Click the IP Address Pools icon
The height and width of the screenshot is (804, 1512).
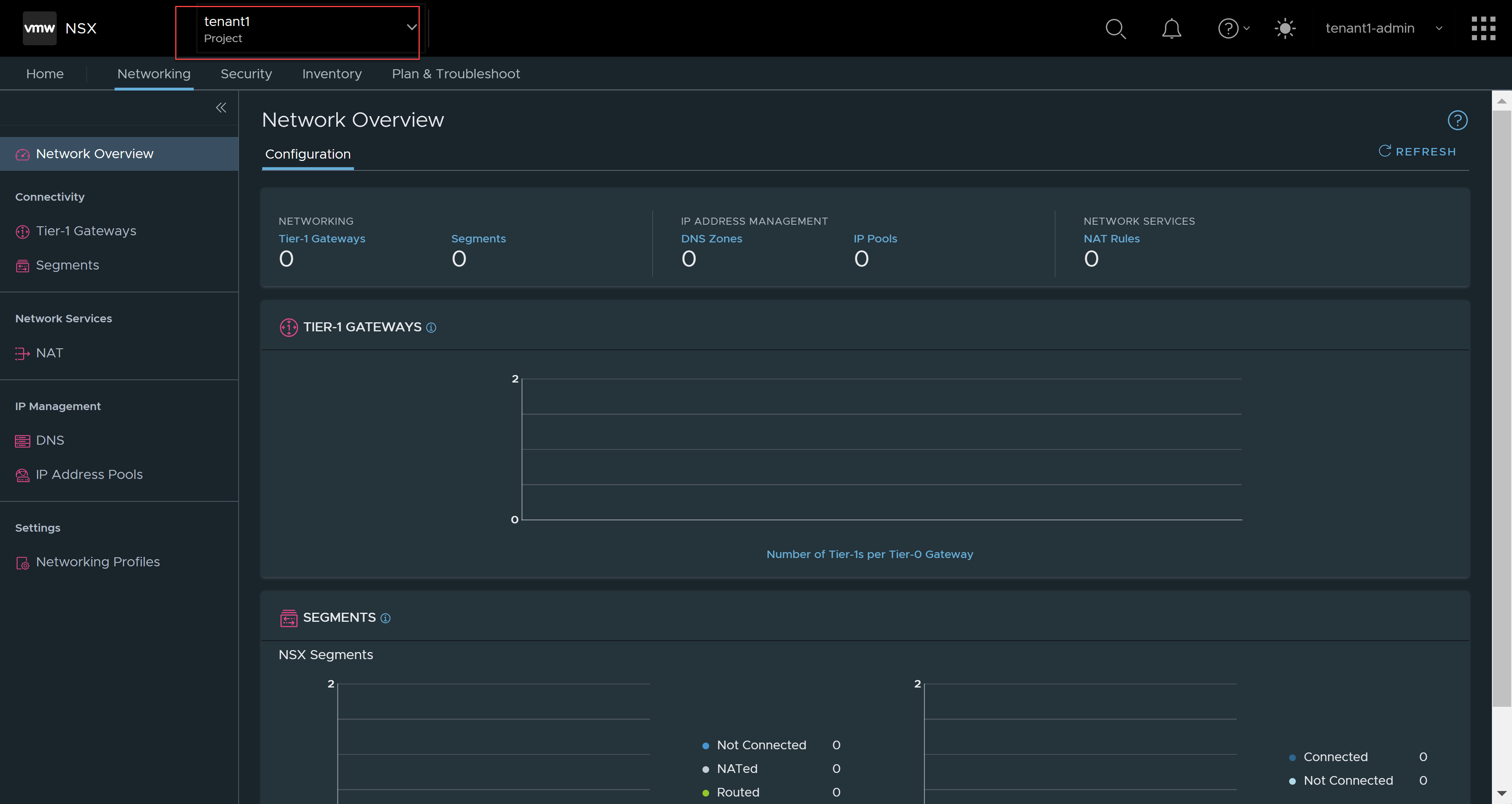point(22,475)
